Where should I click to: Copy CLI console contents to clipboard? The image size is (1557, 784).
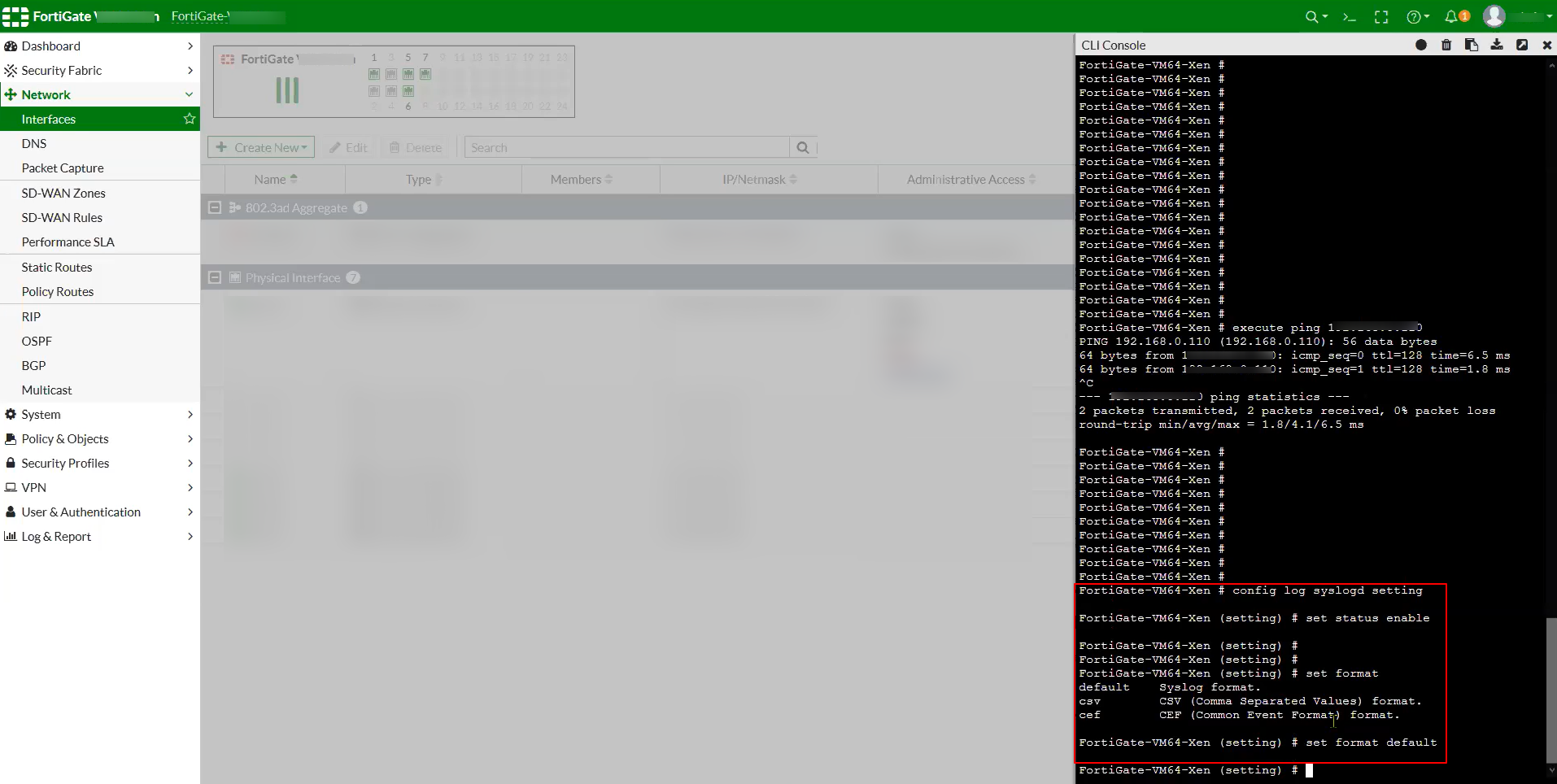[1472, 45]
